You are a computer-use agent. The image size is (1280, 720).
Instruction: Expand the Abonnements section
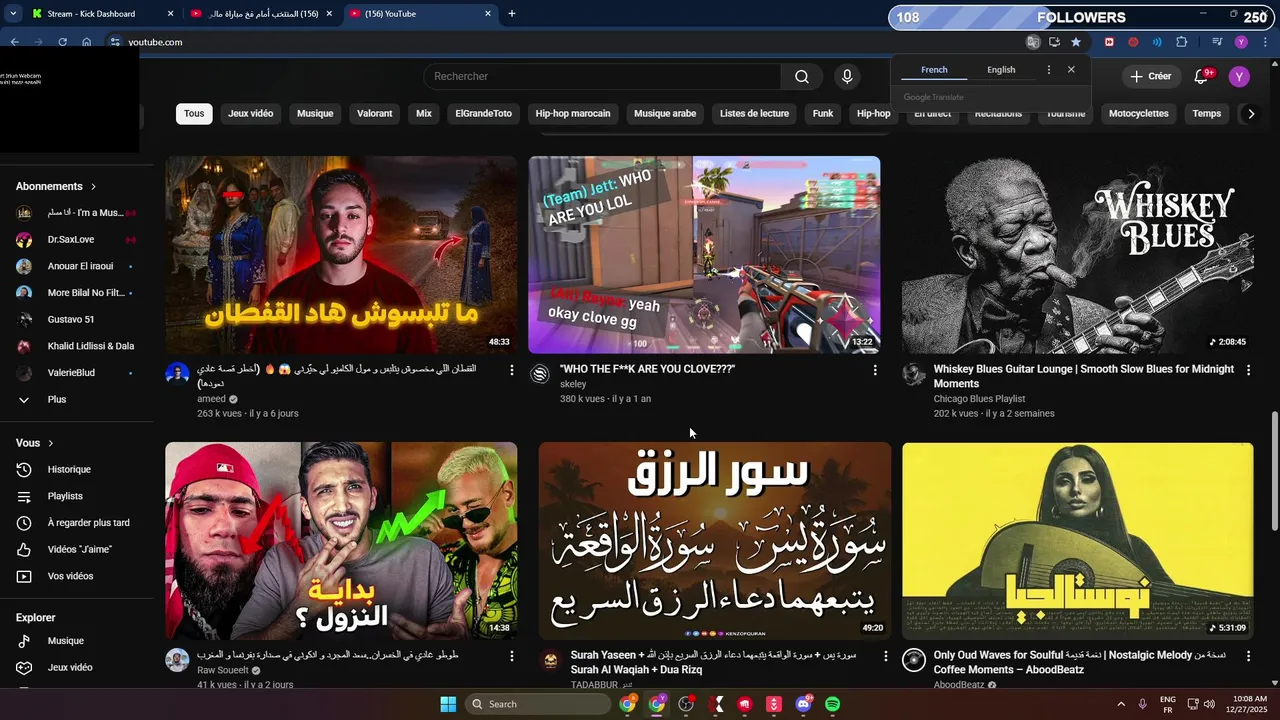(x=56, y=186)
